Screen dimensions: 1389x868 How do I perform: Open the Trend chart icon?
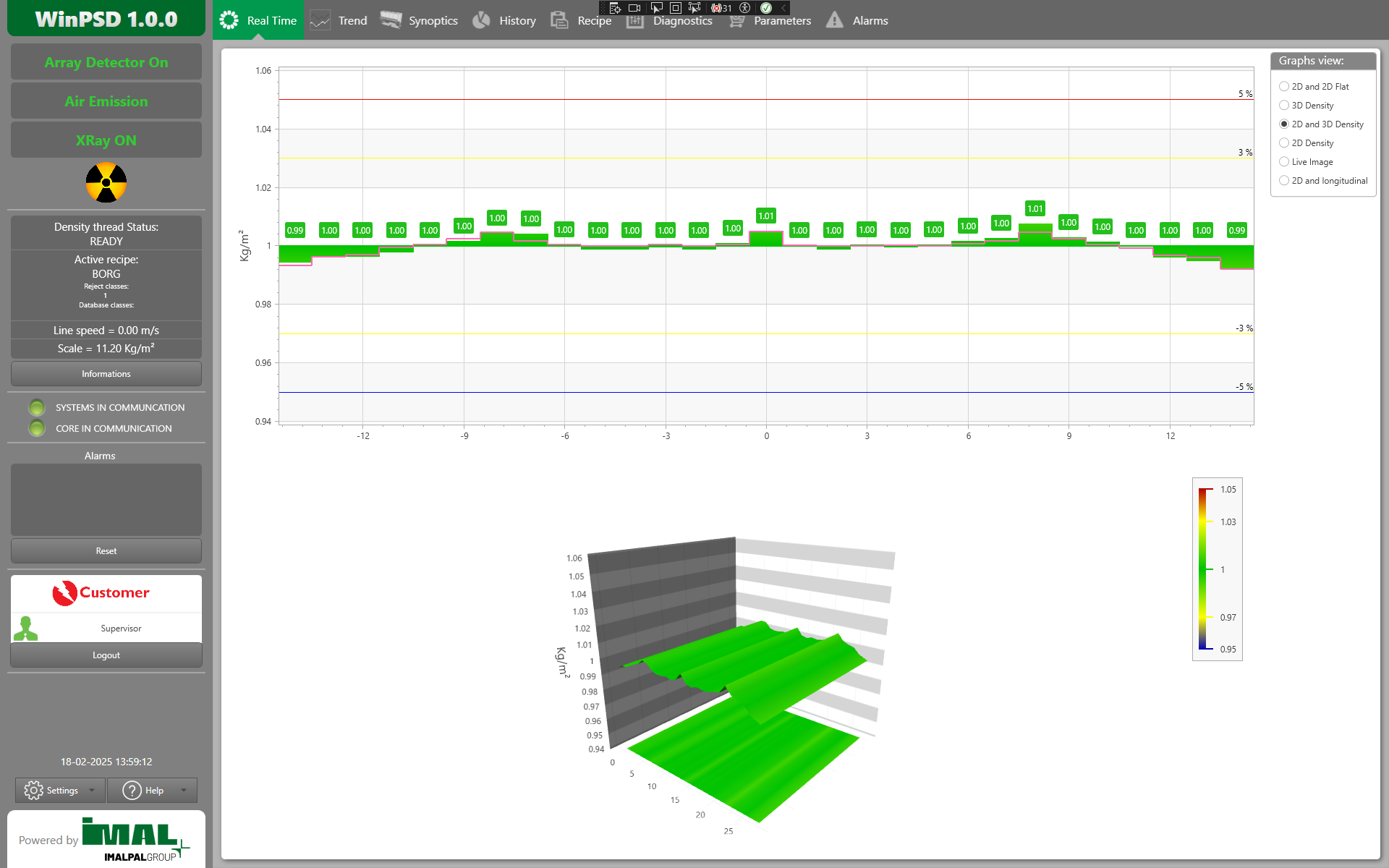(x=320, y=20)
